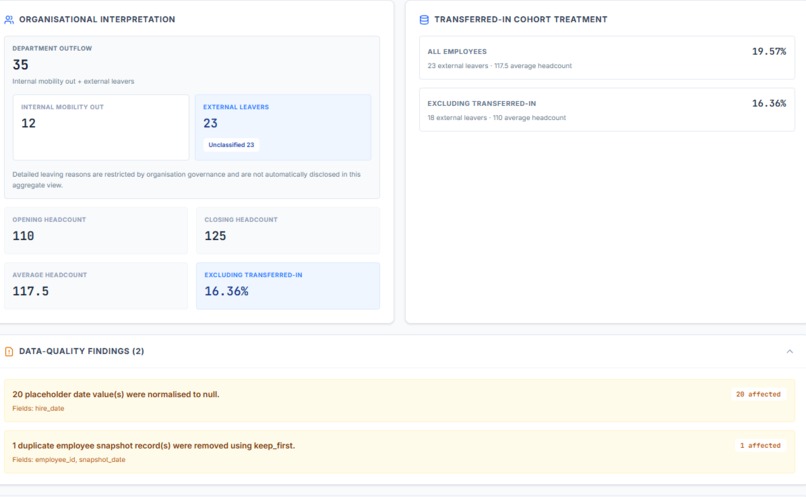Click the detailed leaving reasons governance note
Screen dimensions: 806x497
pos(187,180)
